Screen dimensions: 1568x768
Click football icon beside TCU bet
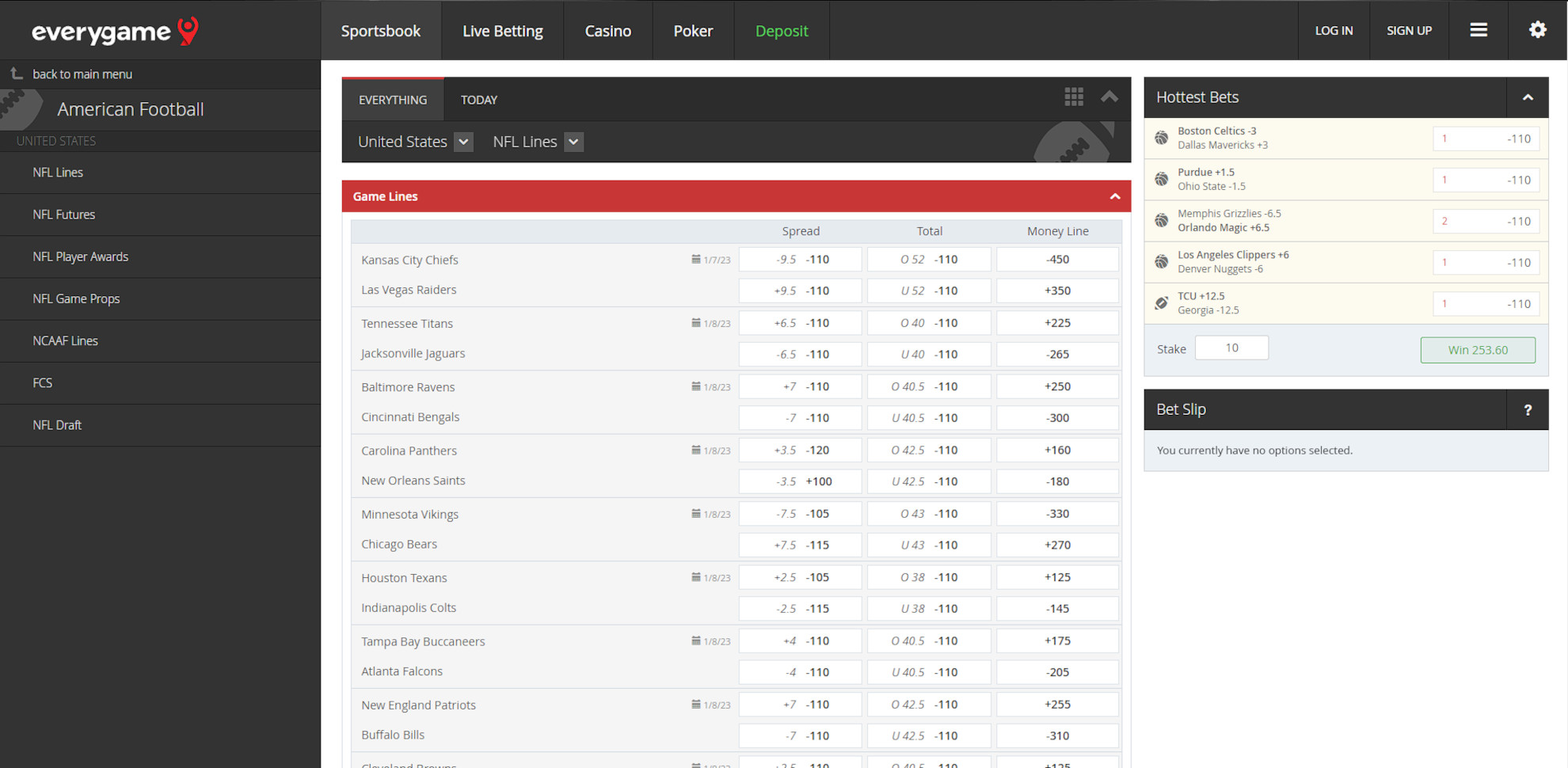tap(1162, 302)
